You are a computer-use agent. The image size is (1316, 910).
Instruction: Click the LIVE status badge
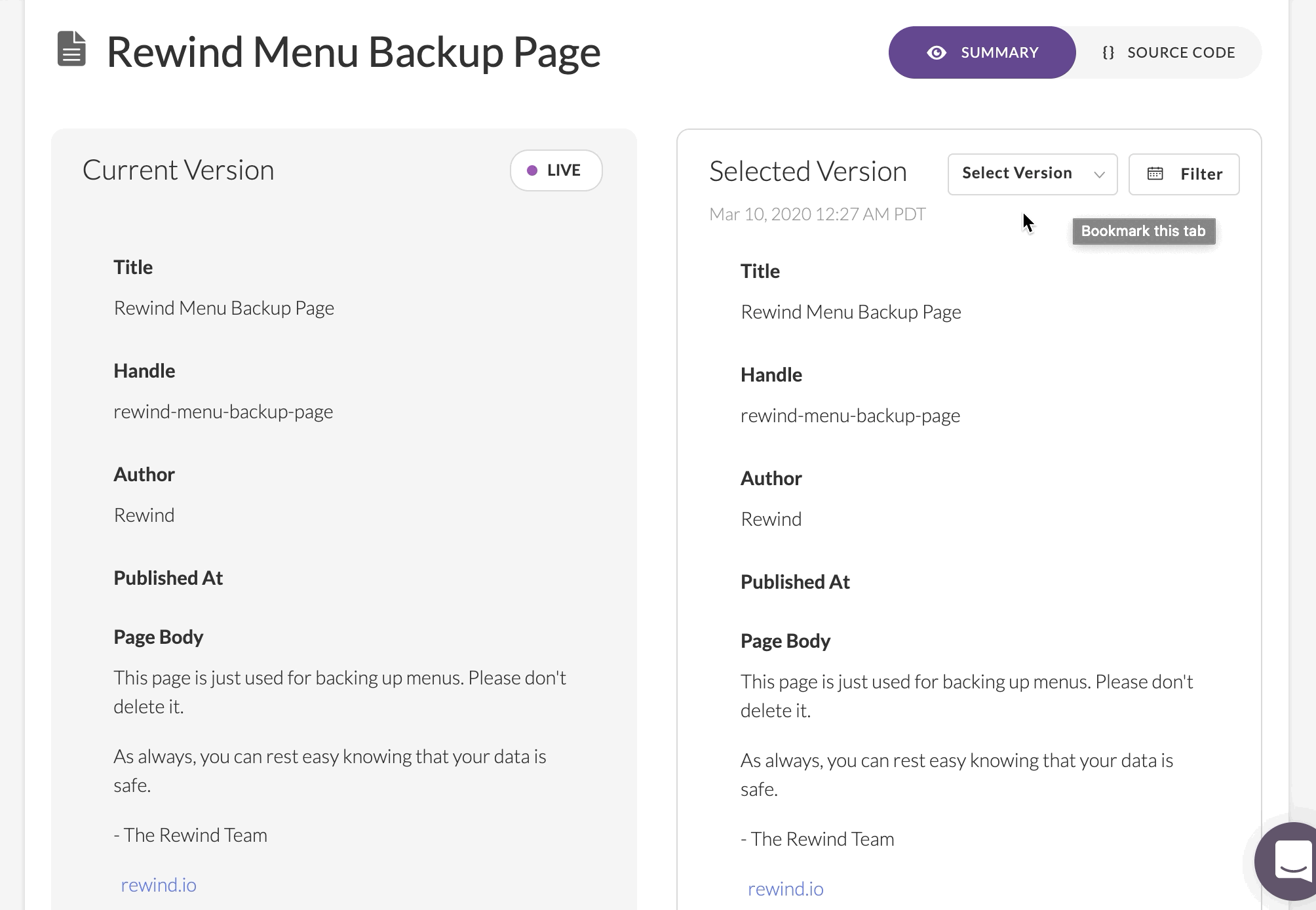tap(556, 170)
